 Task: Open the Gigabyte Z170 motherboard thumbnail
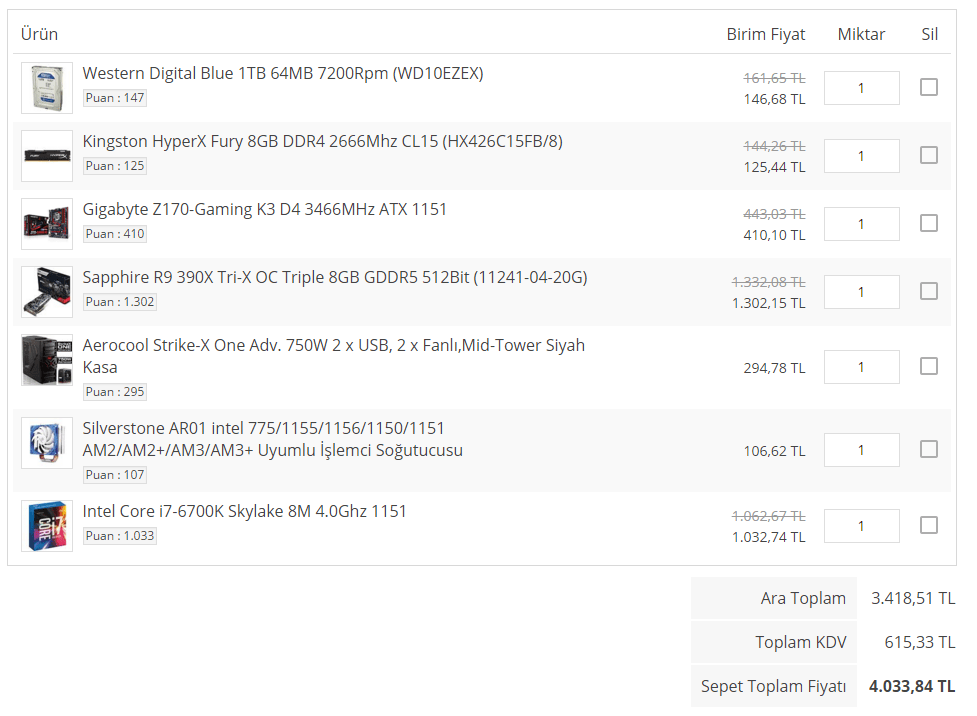click(x=47, y=224)
